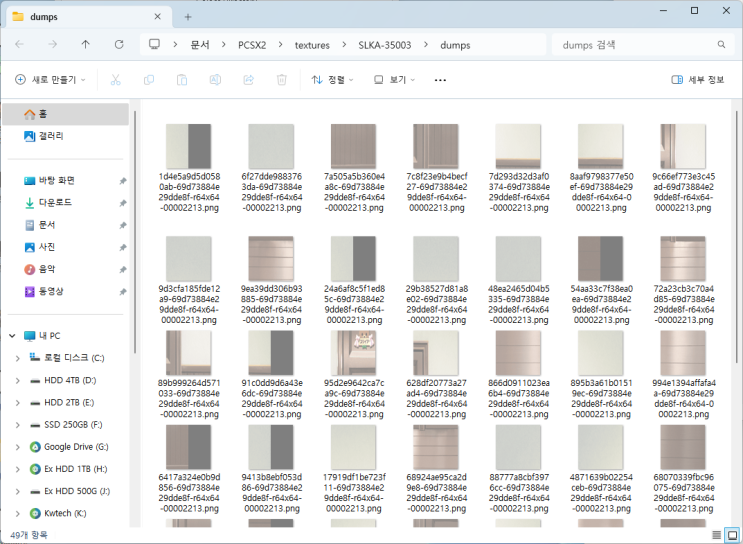Viewport: 743px width, 544px height.
Task: Click PCSX2 in the address breadcrumb
Action: pyautogui.click(x=252, y=45)
